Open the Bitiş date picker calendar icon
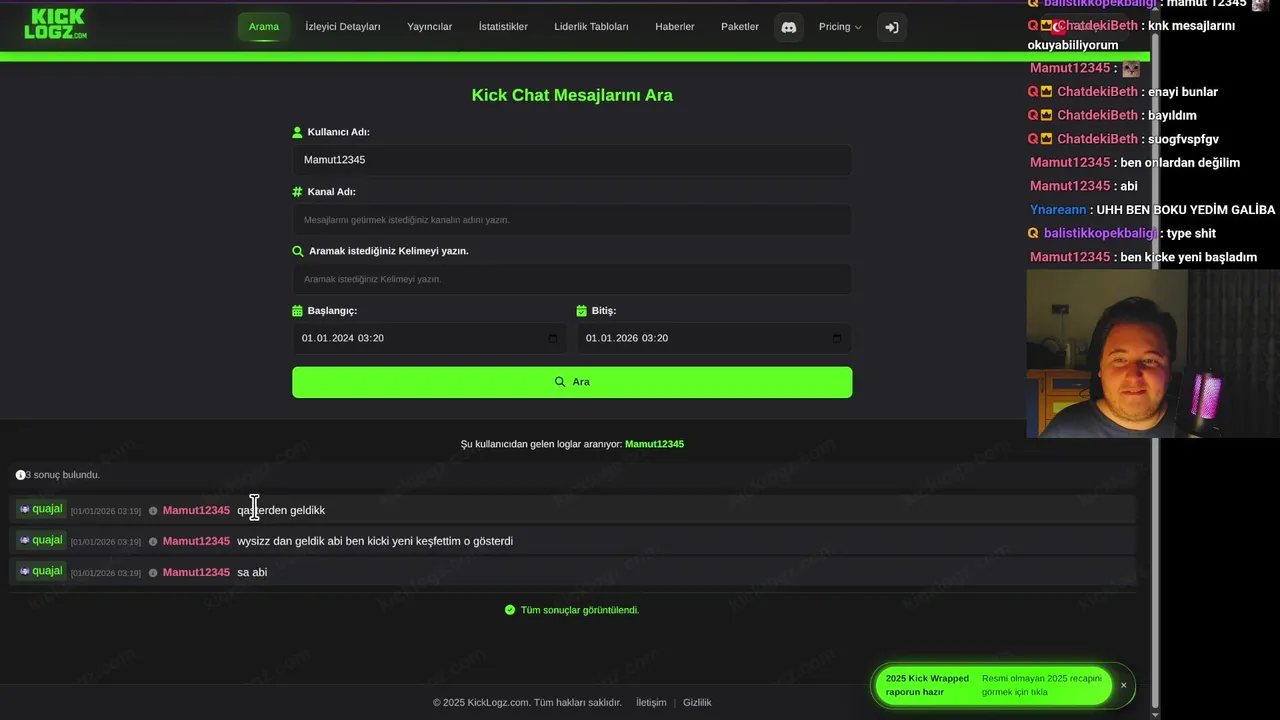The image size is (1280, 720). click(837, 338)
